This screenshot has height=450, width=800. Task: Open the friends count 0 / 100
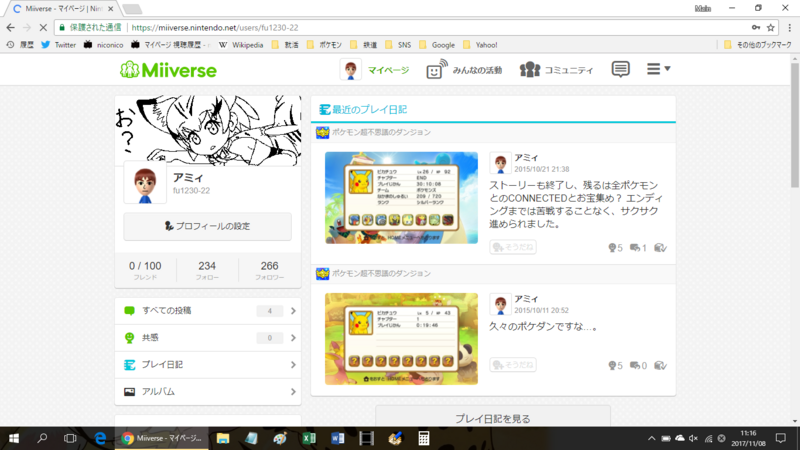(145, 270)
